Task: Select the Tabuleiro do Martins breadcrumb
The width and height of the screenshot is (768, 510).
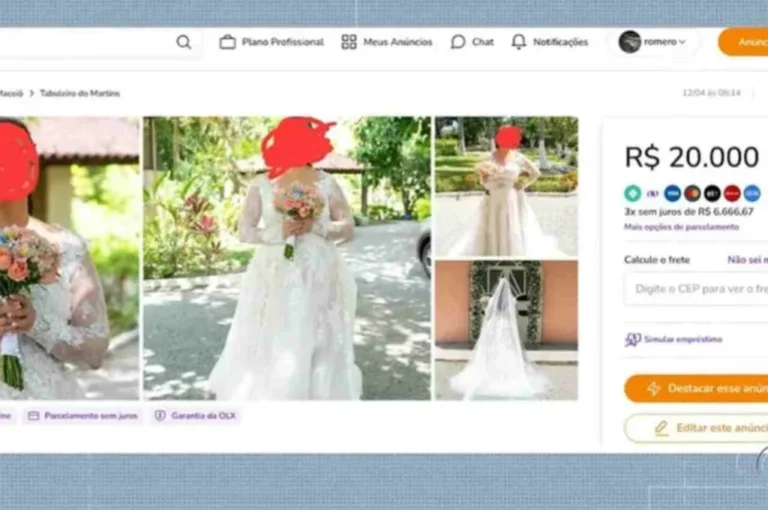Action: pos(80,93)
